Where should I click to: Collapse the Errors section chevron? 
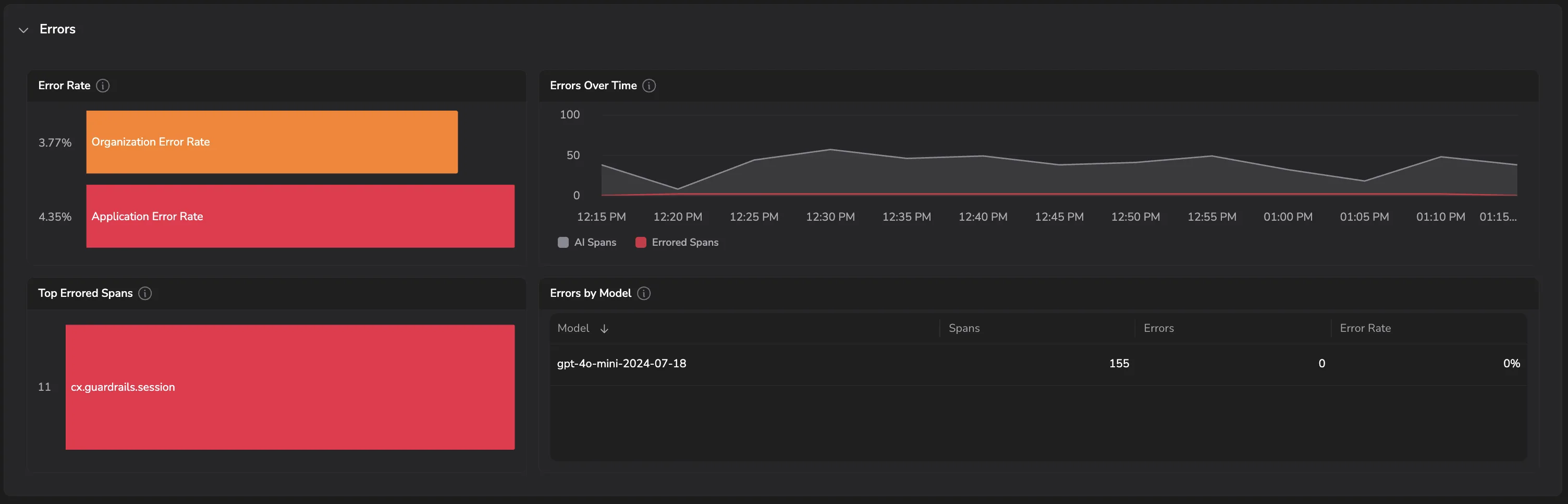(x=24, y=30)
